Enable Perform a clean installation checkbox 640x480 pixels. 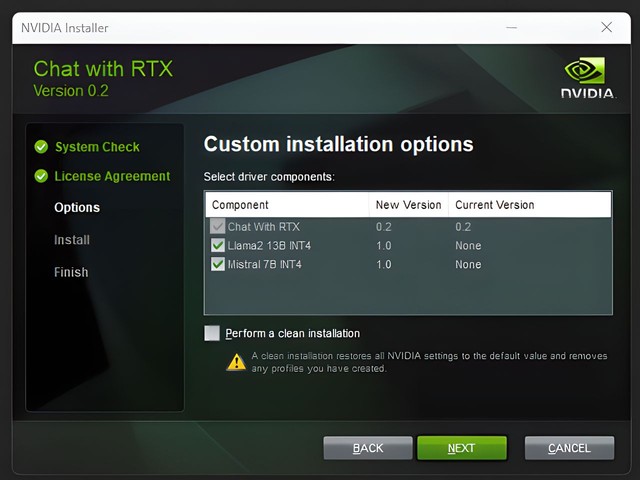click(x=212, y=333)
